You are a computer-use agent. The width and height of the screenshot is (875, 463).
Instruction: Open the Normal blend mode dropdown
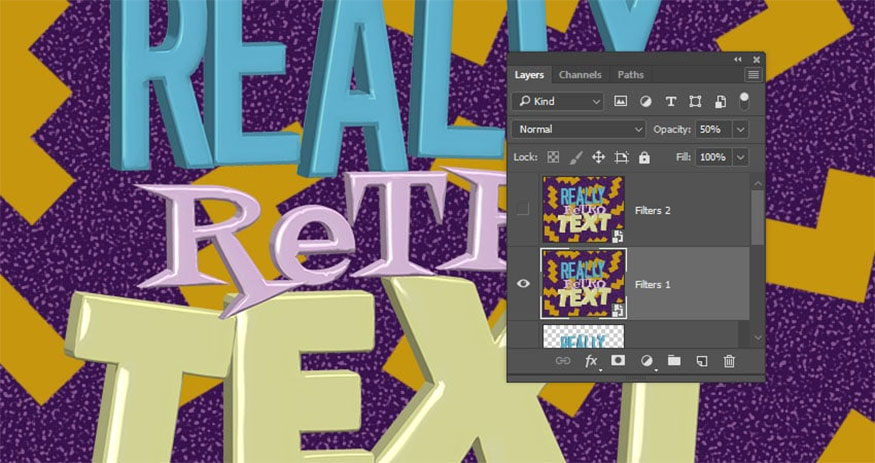(x=580, y=129)
